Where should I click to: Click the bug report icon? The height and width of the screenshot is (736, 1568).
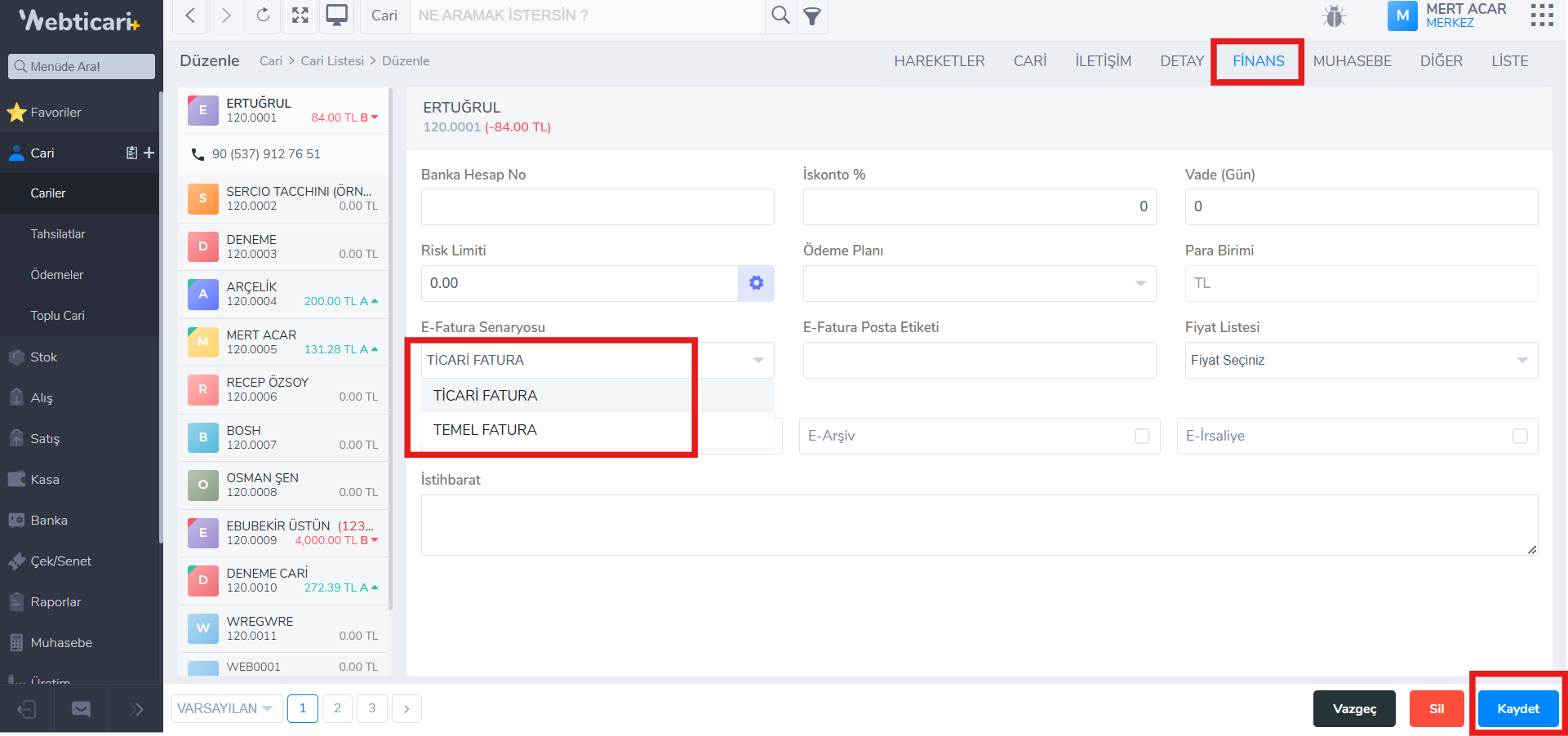pyautogui.click(x=1334, y=16)
